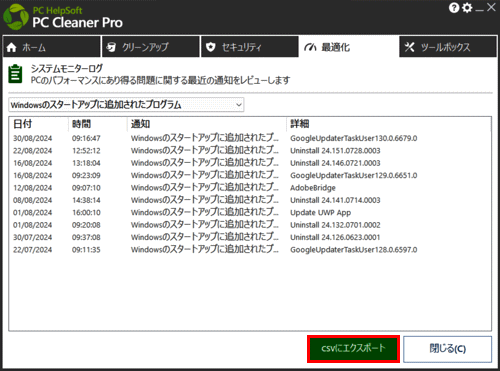The height and width of the screenshot is (371, 500).
Task: Click the optimization speedometer icon
Action: tap(310, 48)
